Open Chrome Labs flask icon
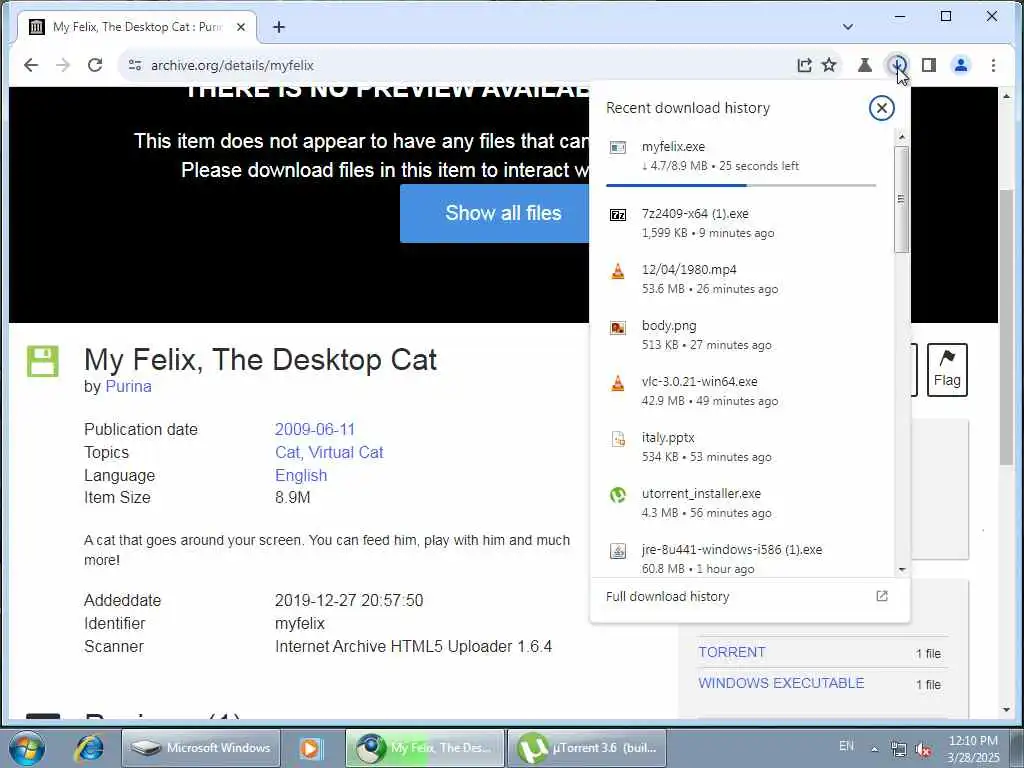The image size is (1024, 768). tap(865, 65)
